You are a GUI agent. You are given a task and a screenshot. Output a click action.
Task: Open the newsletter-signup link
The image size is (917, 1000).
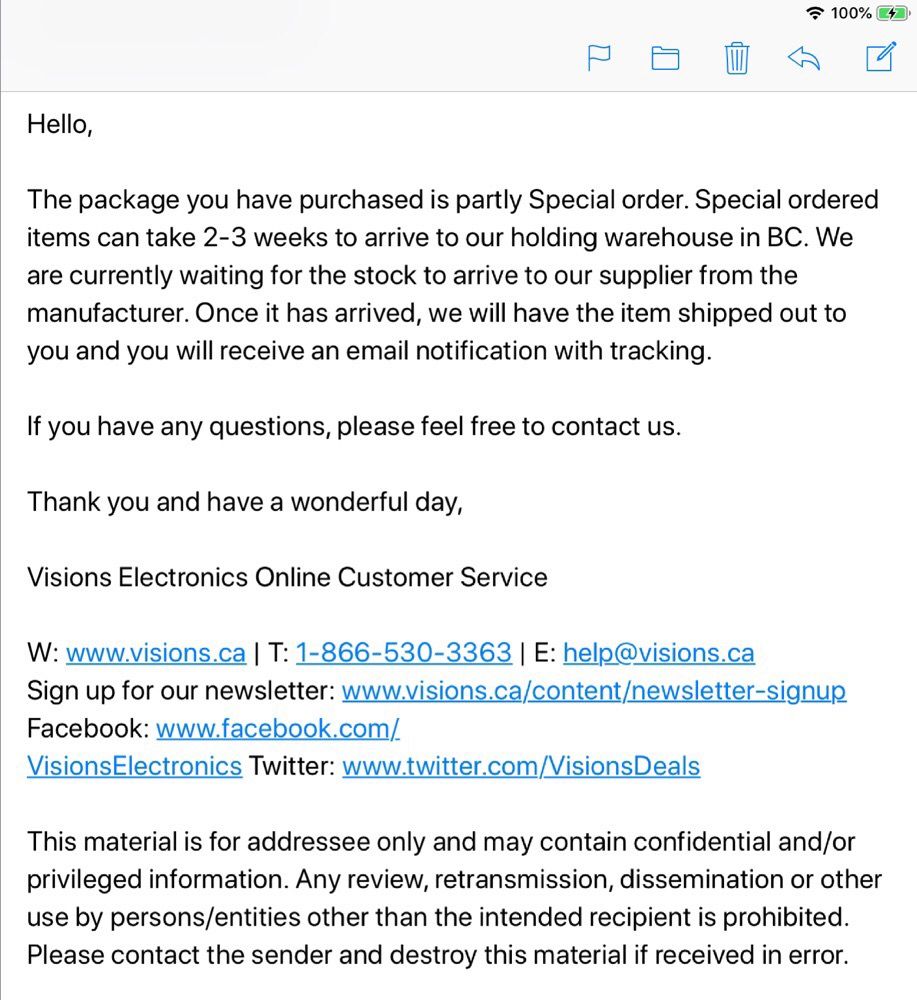pyautogui.click(x=594, y=691)
